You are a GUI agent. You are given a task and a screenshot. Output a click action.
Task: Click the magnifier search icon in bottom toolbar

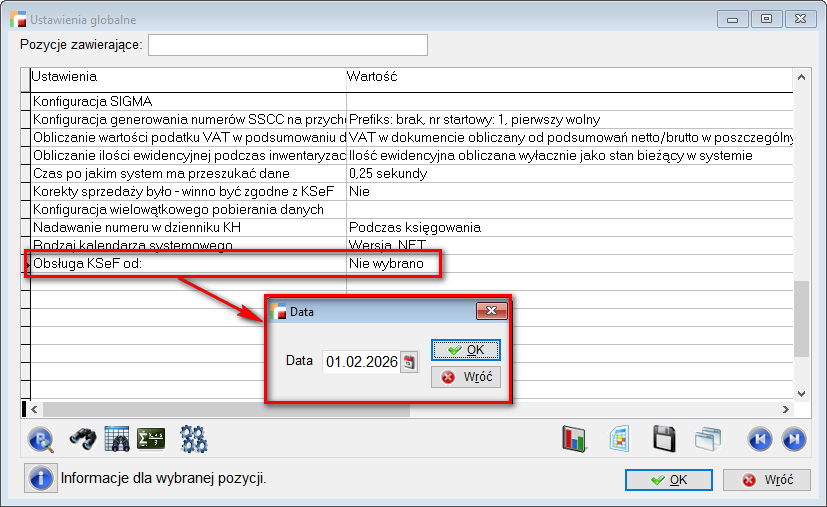point(41,438)
